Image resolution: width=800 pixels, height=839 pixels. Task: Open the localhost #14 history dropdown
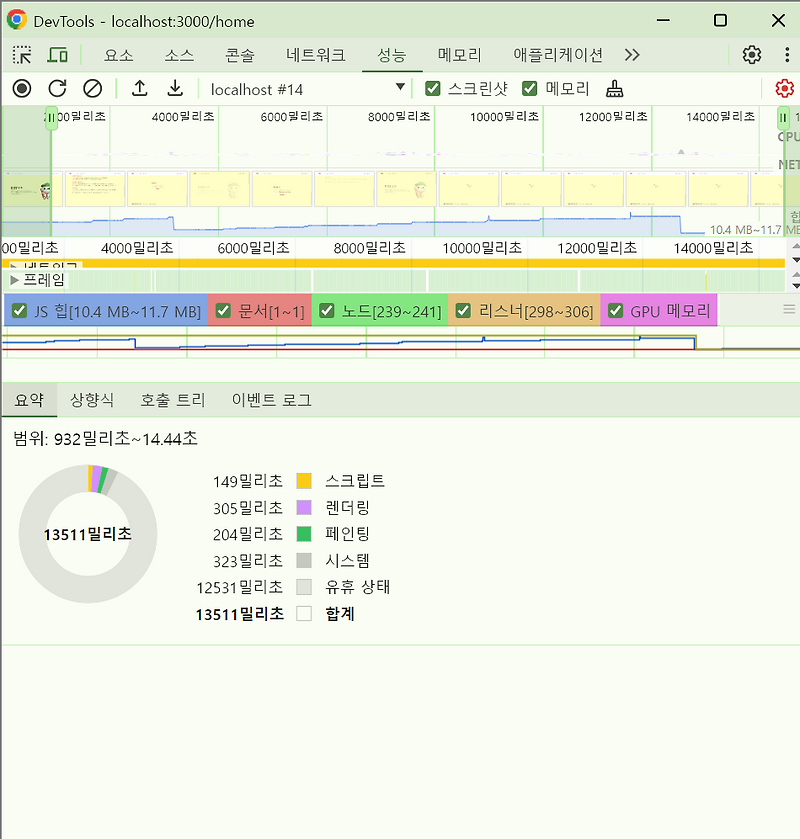(x=400, y=88)
